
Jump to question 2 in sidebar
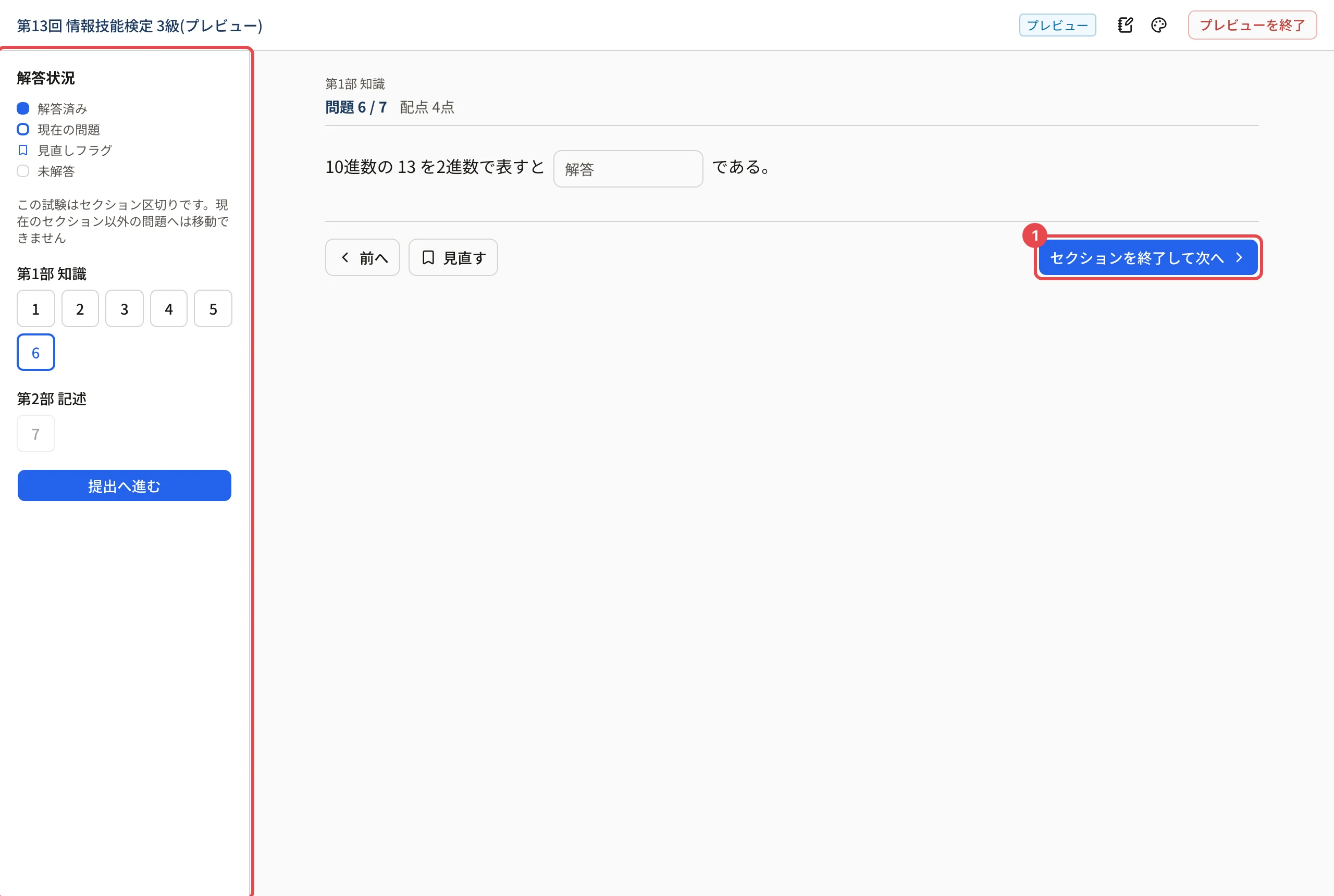(x=80, y=308)
